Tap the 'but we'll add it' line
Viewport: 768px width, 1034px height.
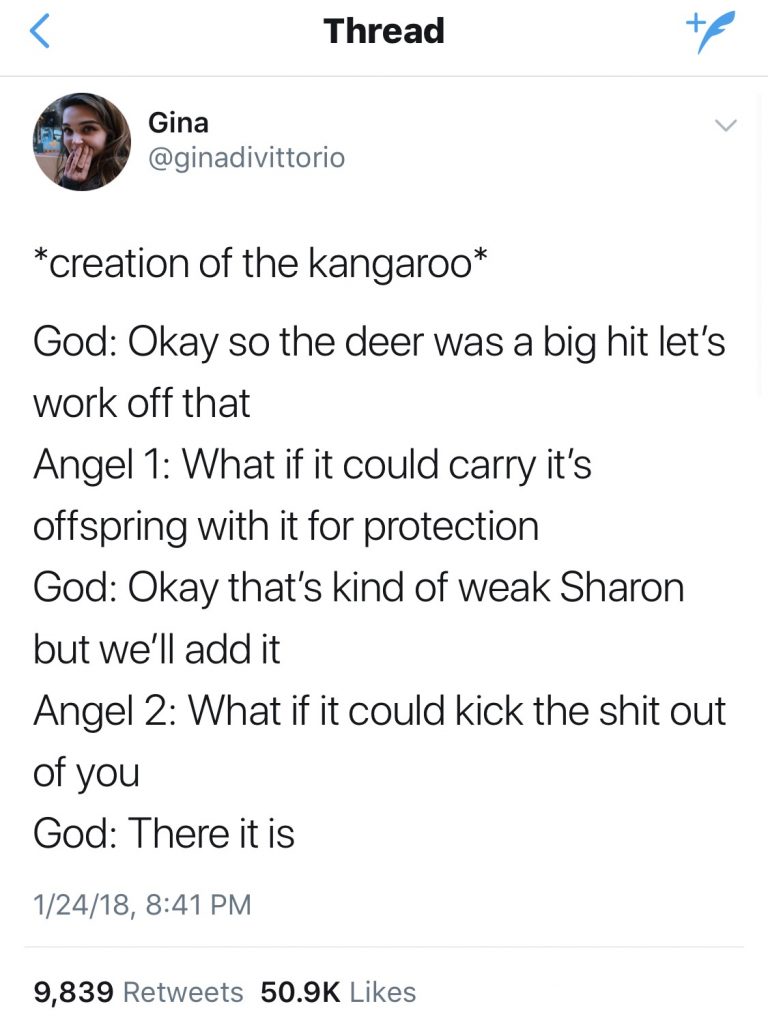pos(157,650)
